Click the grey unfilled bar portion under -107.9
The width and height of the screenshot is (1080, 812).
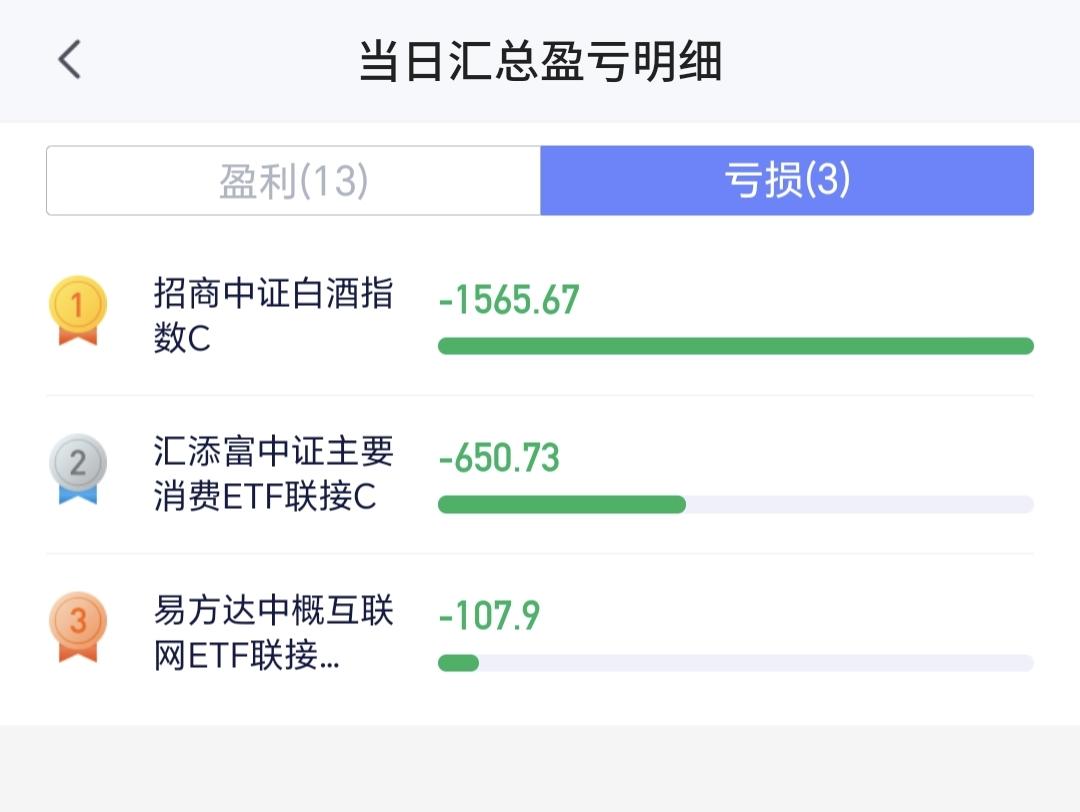tap(756, 663)
